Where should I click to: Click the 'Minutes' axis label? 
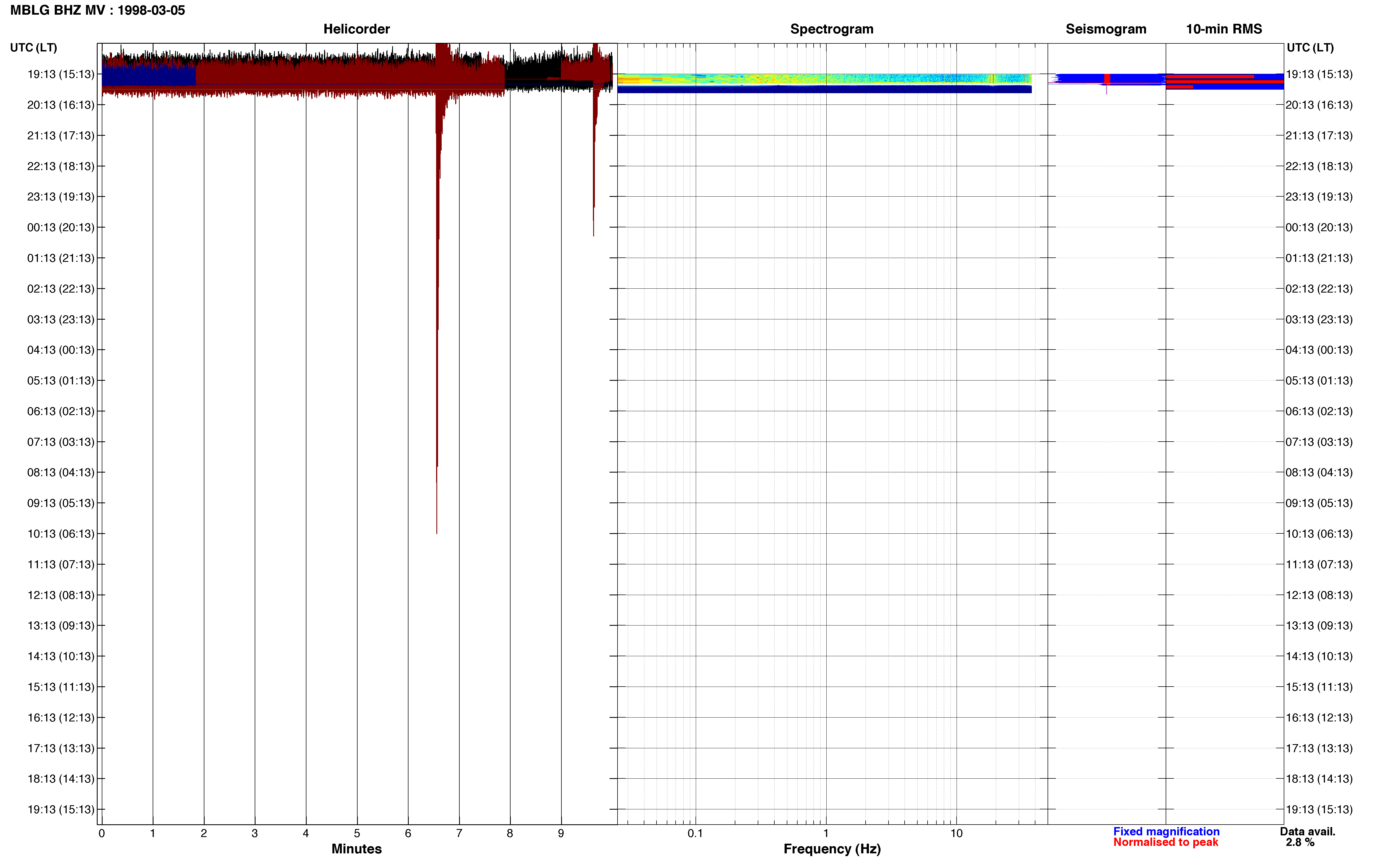pyautogui.click(x=356, y=848)
